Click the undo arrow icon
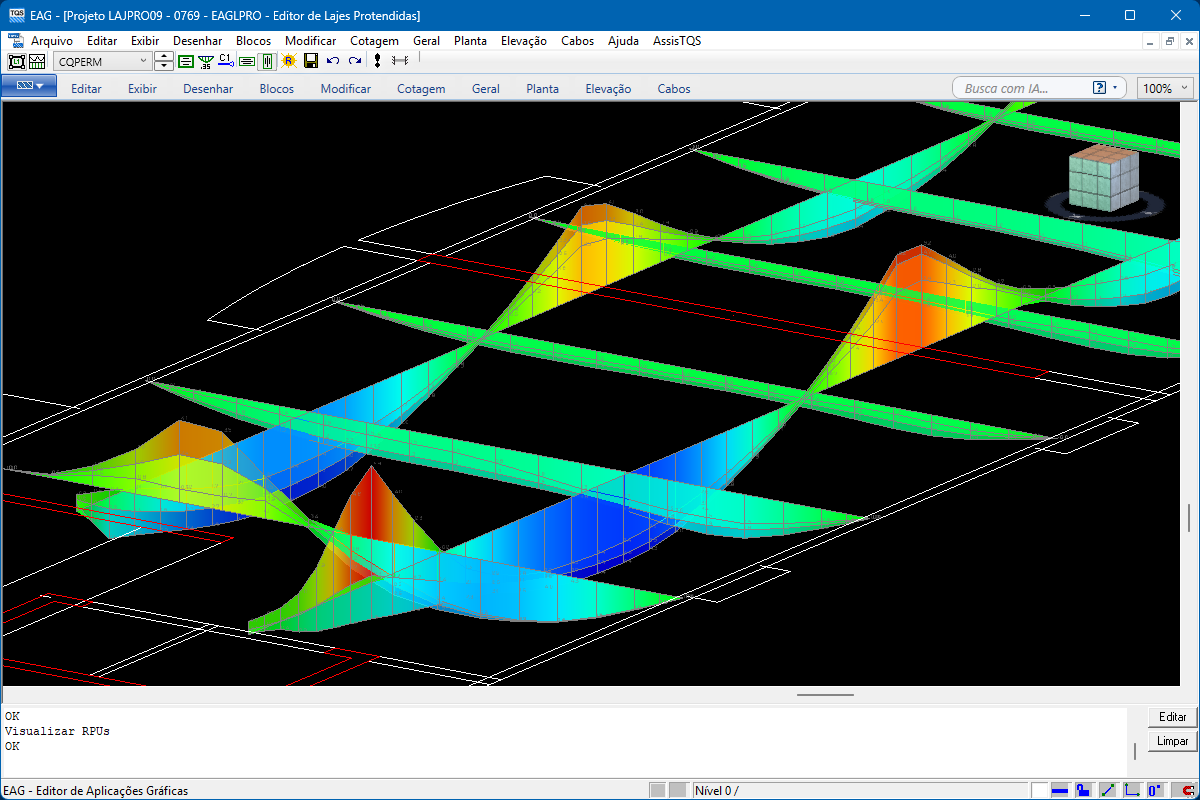Viewport: 1200px width, 800px height. click(333, 61)
